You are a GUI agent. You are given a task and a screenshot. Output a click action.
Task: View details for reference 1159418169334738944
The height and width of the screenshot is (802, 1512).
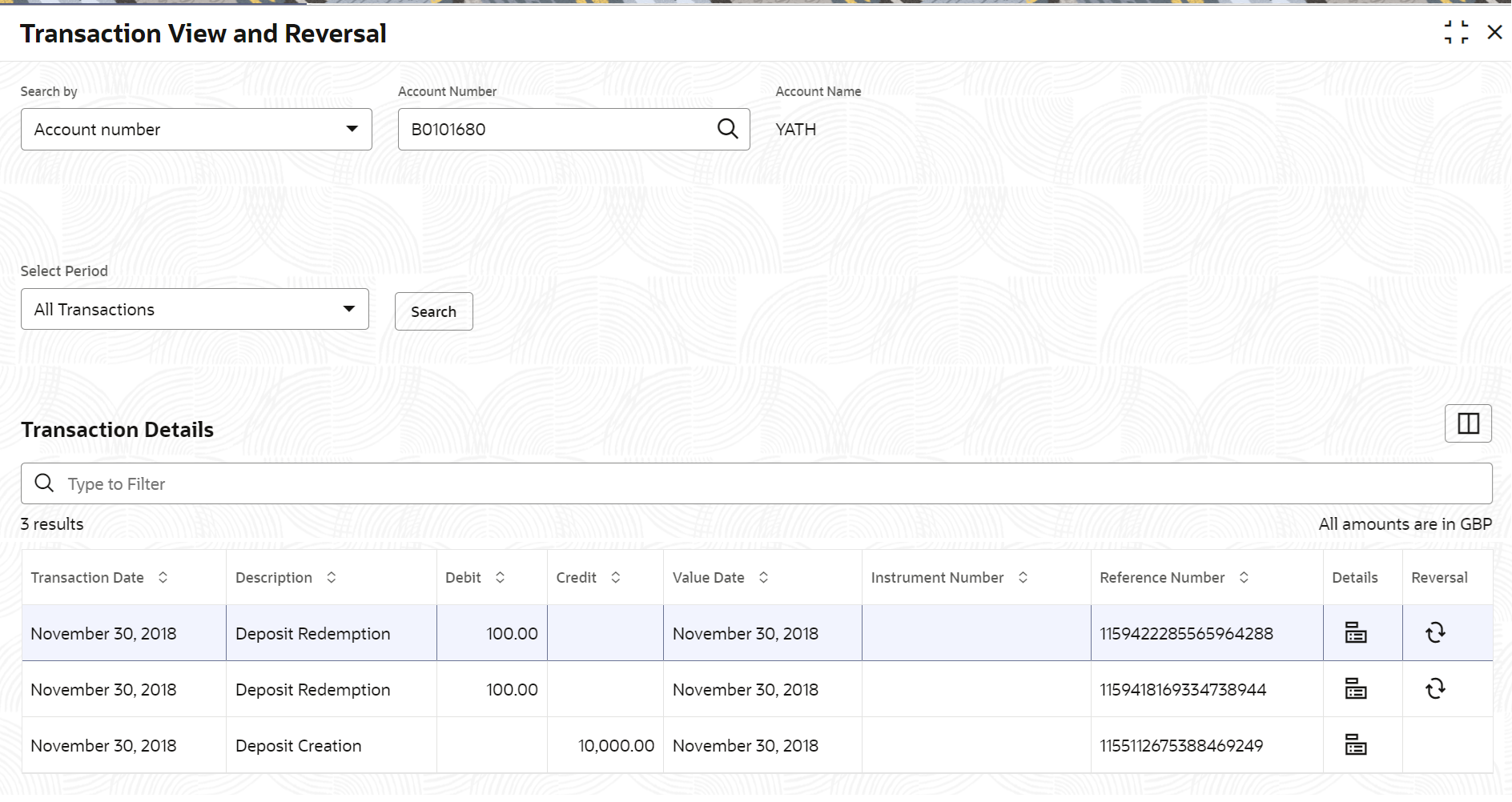point(1355,688)
